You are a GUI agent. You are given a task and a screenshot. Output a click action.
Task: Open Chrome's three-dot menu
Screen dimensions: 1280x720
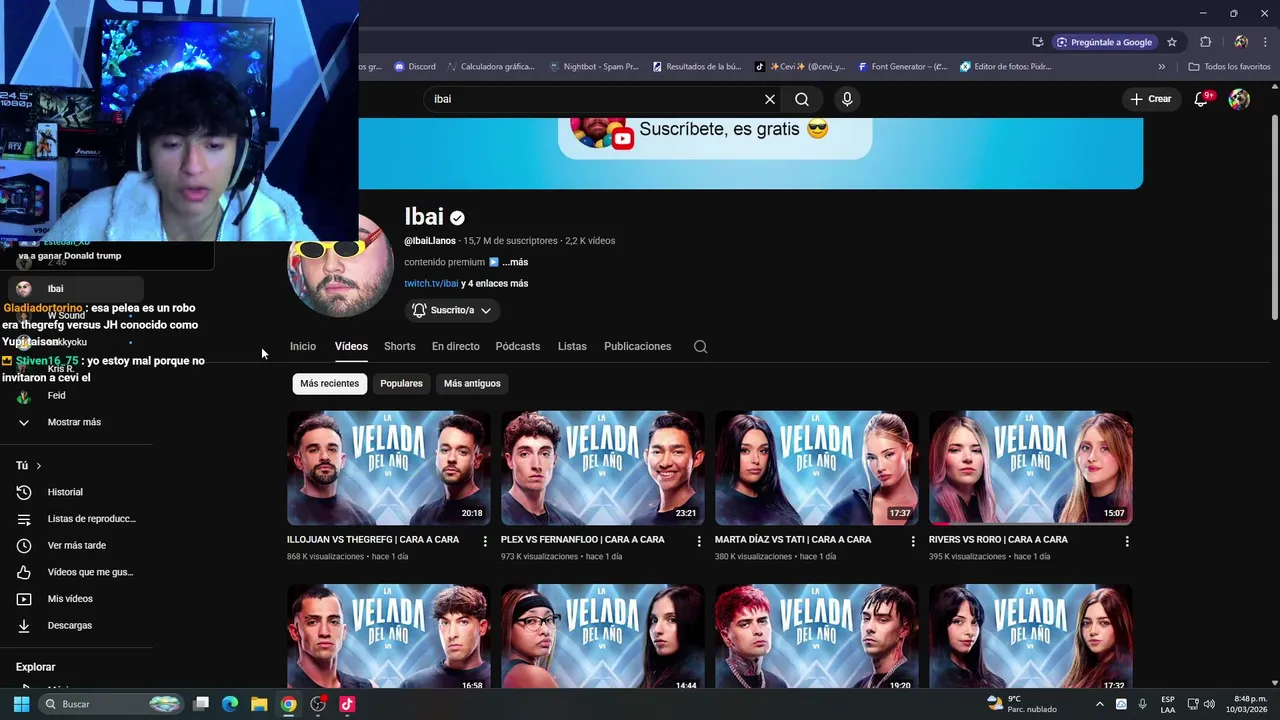click(1265, 42)
